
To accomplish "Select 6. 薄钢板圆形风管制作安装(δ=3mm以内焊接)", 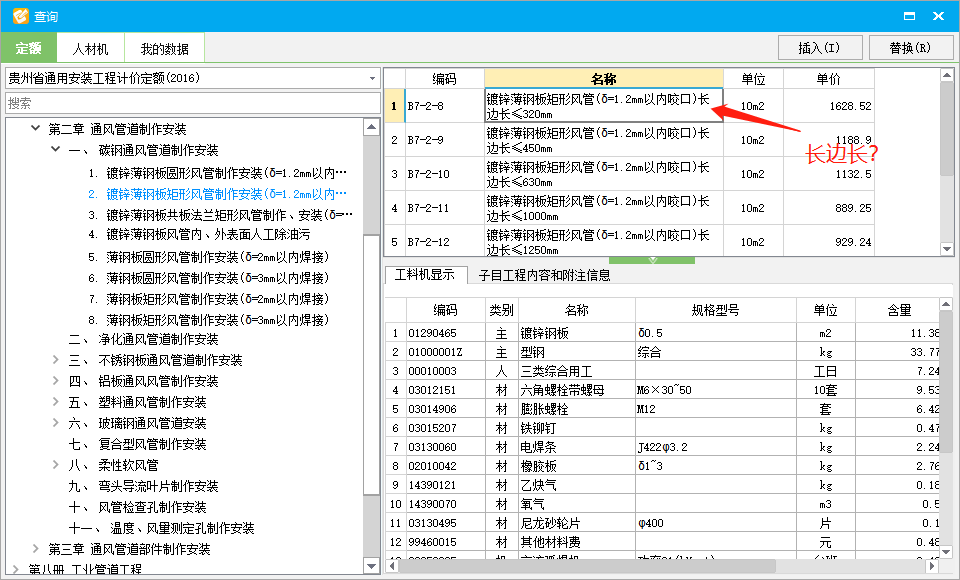I will pyautogui.click(x=208, y=278).
